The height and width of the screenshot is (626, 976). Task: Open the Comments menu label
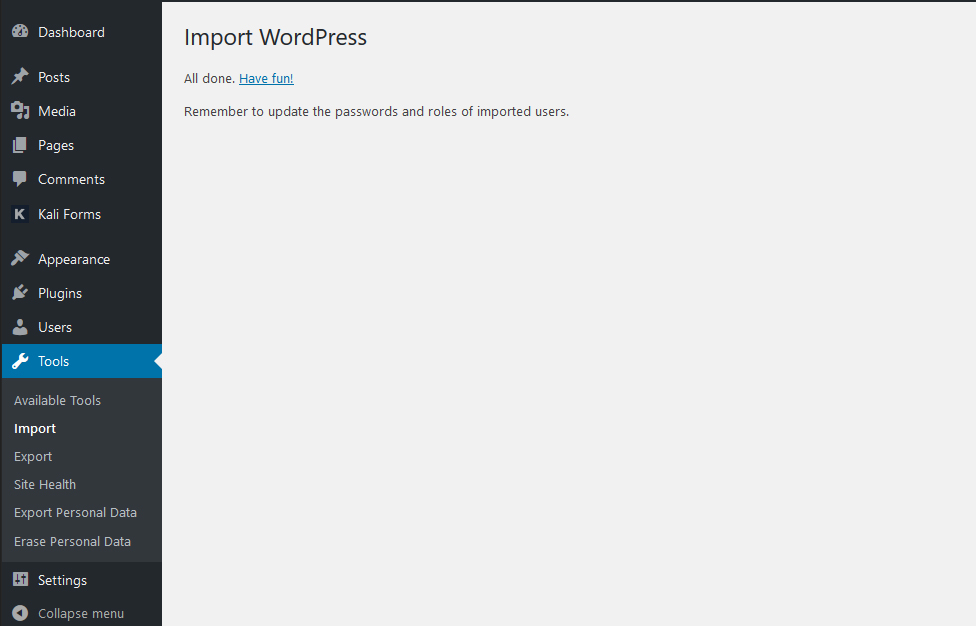coord(71,179)
